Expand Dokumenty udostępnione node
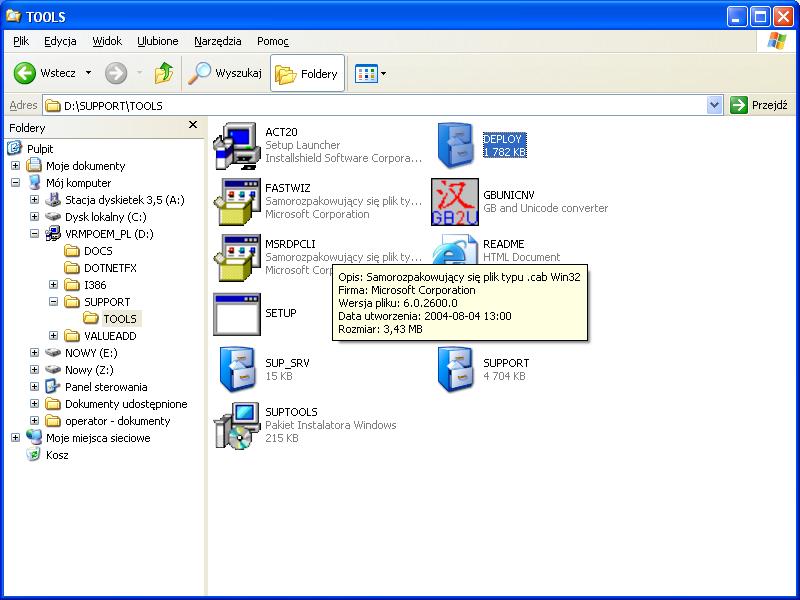This screenshot has height=600, width=800. pos(34,404)
